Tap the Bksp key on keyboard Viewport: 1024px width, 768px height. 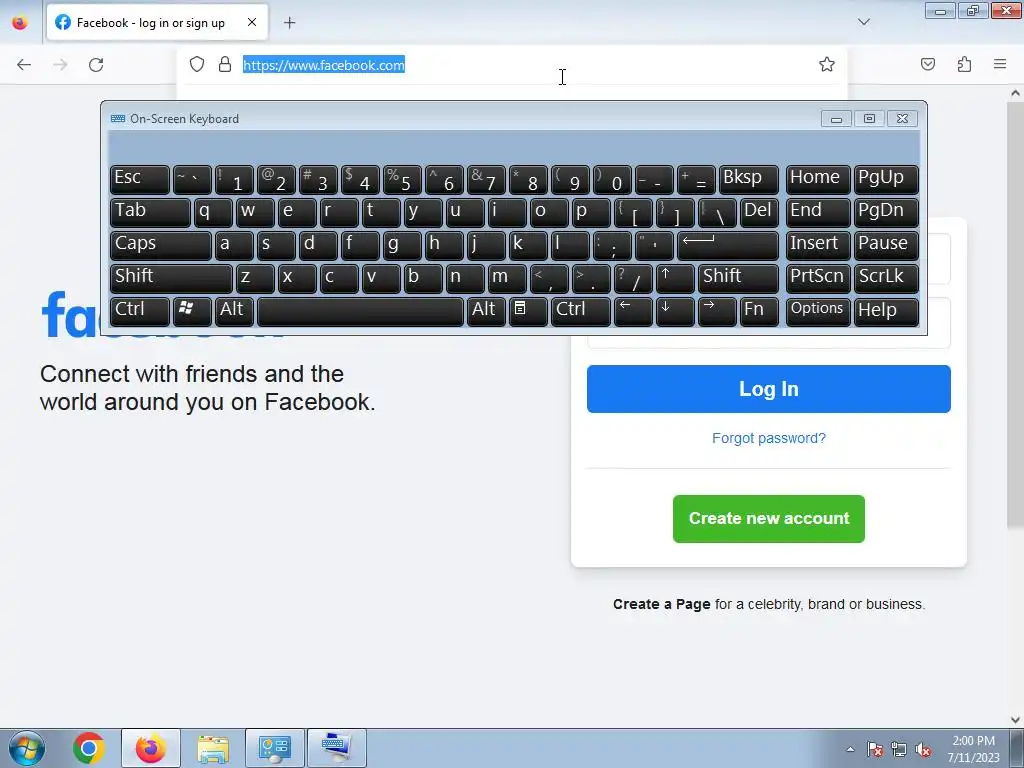click(749, 179)
